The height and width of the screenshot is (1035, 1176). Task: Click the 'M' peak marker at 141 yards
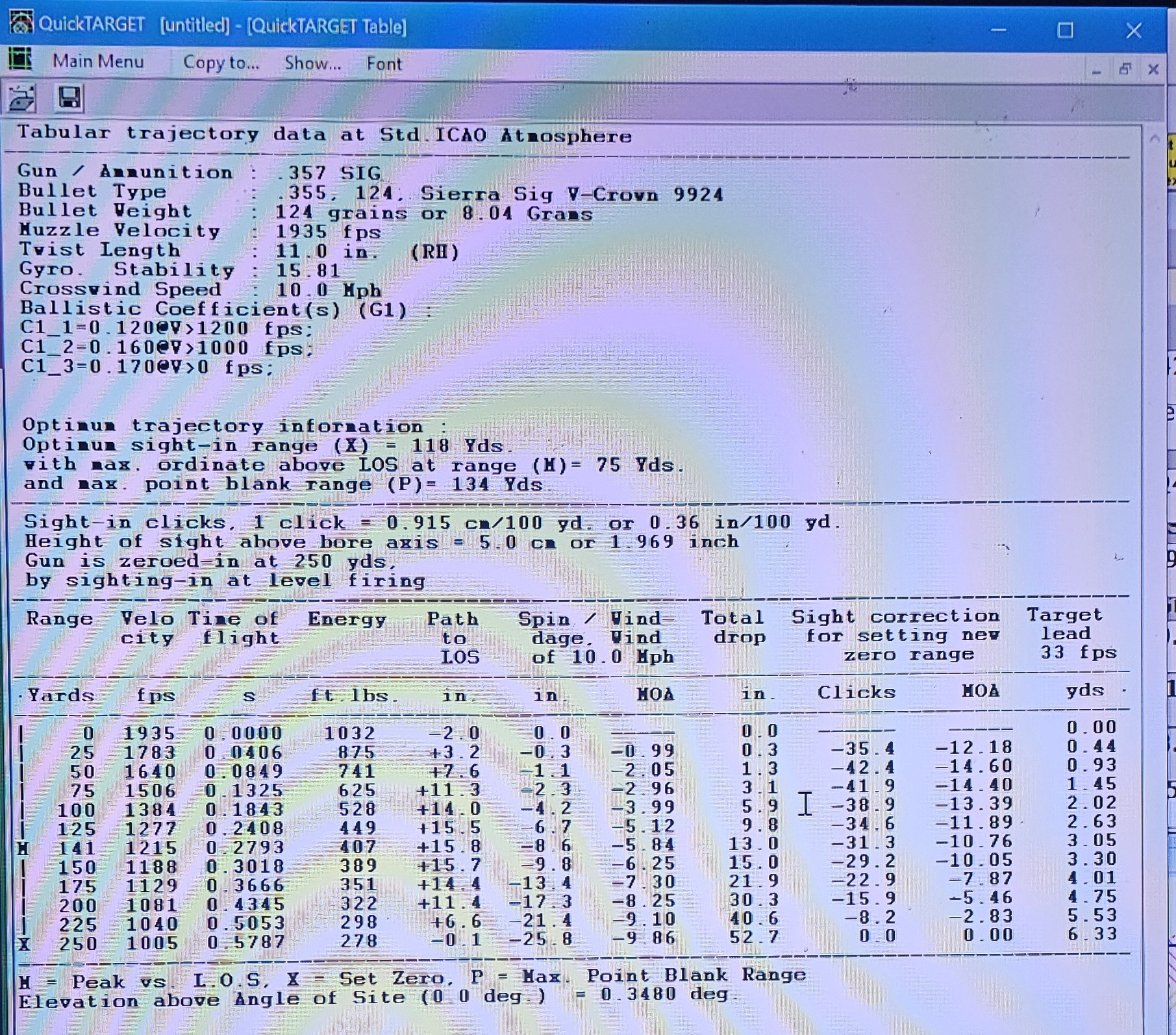click(x=24, y=848)
